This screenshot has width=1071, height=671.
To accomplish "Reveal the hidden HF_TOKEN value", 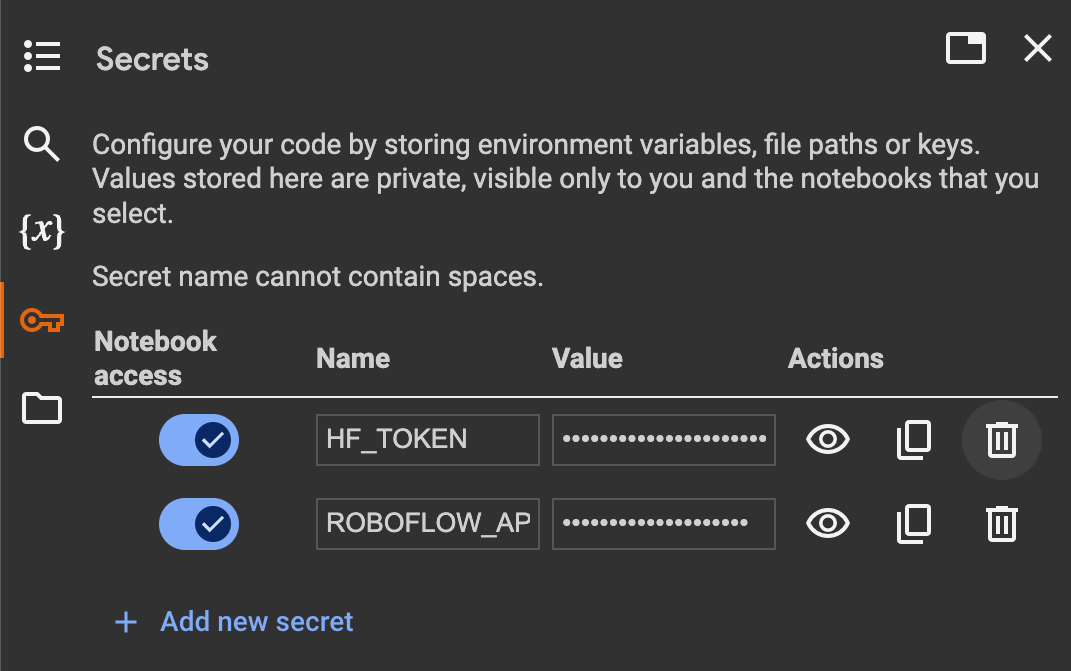I will click(827, 440).
